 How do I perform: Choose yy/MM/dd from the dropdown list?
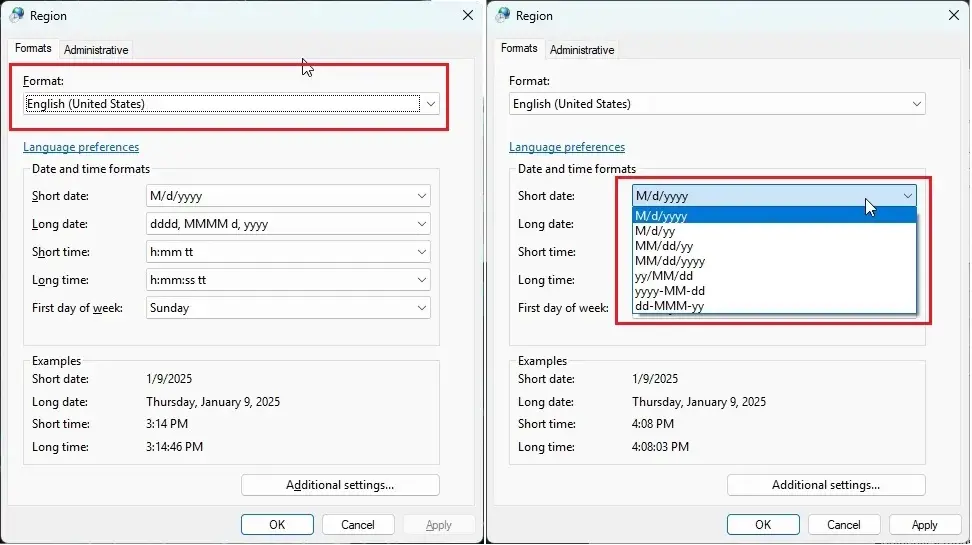pyautogui.click(x=774, y=276)
